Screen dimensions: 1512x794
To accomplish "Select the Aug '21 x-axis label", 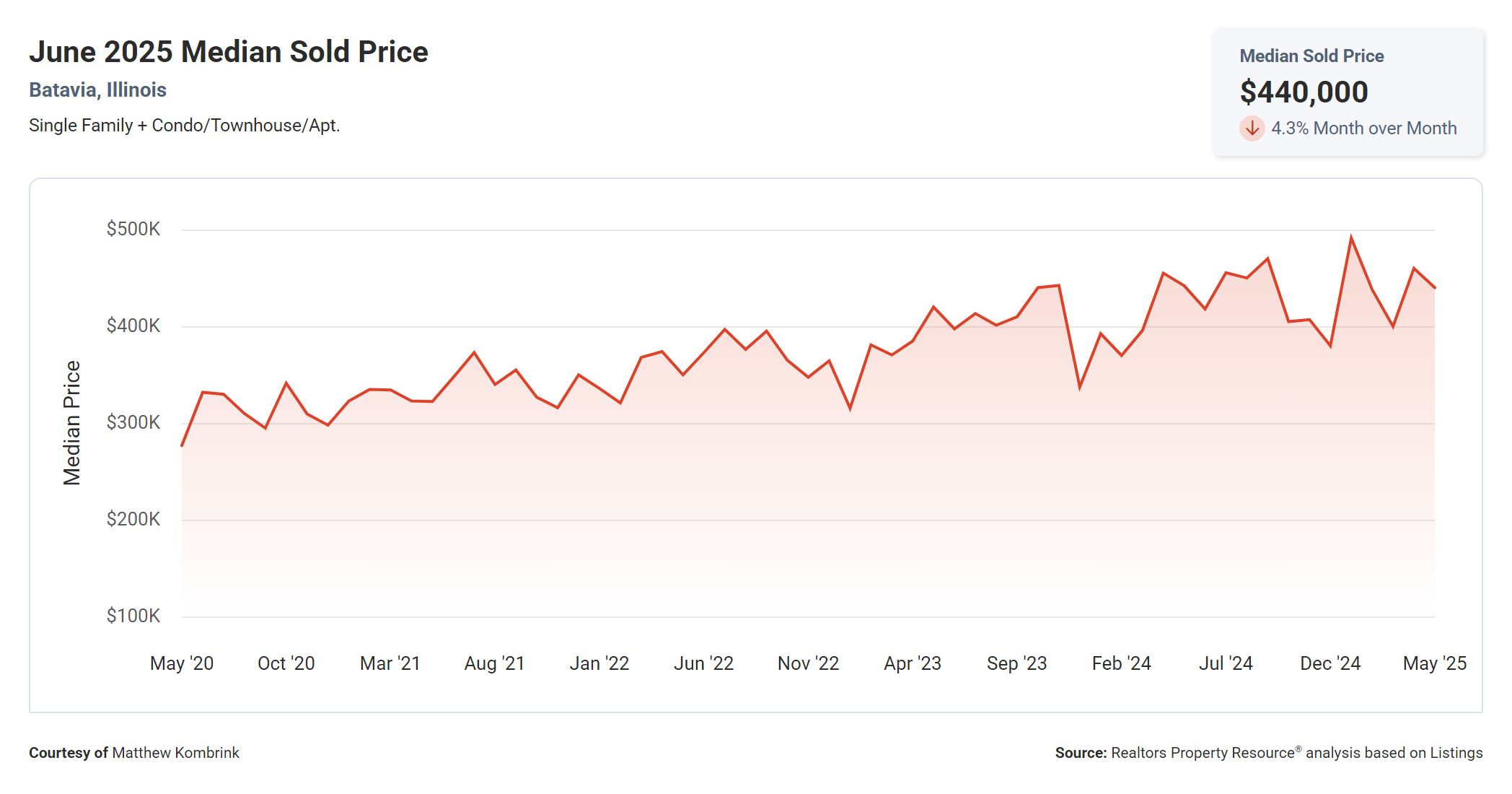I will point(494,663).
